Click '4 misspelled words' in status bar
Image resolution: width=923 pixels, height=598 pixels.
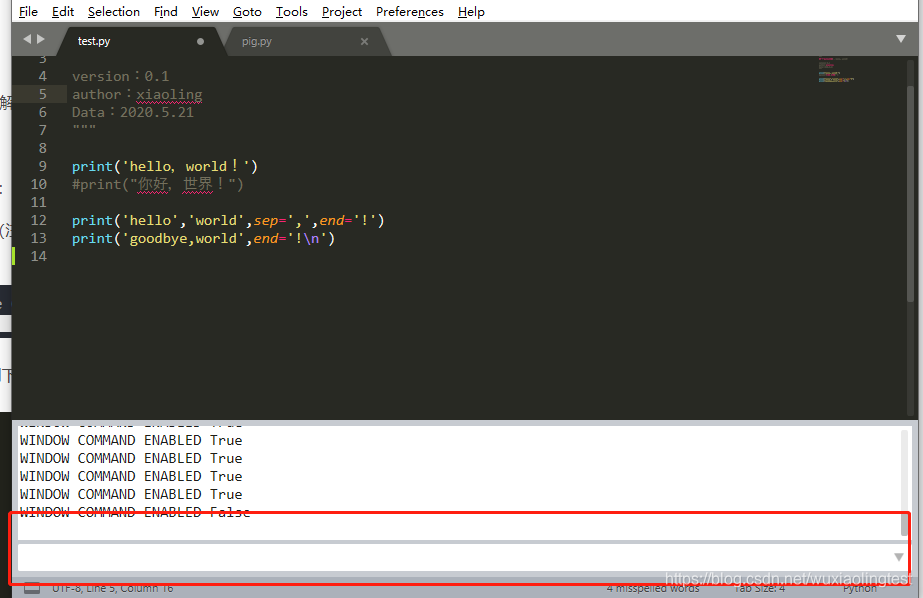point(653,588)
